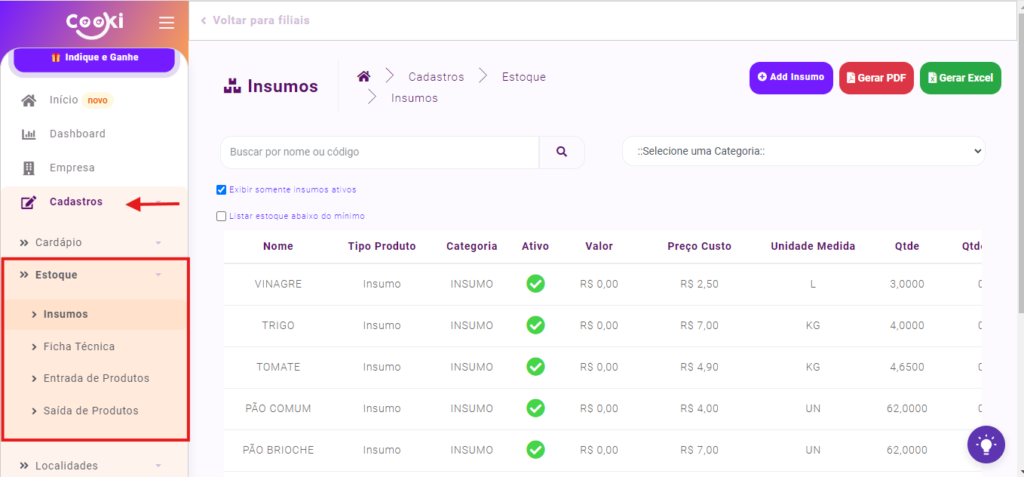Click the magnifying glass search button
The image size is (1024, 477).
(562, 152)
